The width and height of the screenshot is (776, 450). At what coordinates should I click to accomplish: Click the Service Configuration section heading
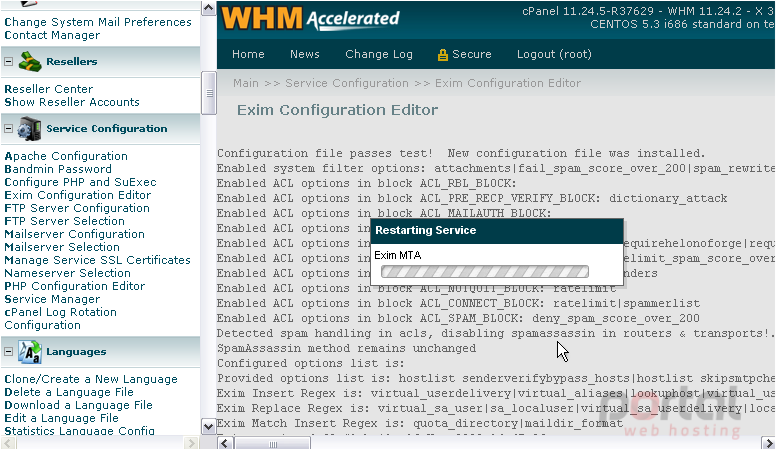point(107,129)
